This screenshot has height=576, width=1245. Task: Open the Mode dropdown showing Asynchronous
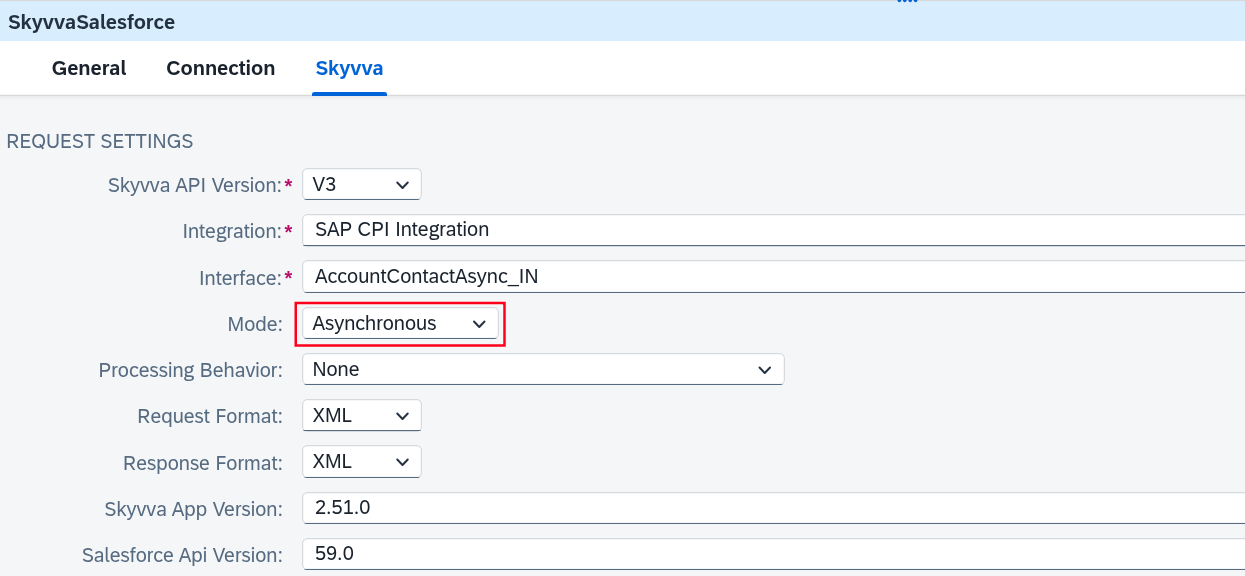[x=400, y=323]
